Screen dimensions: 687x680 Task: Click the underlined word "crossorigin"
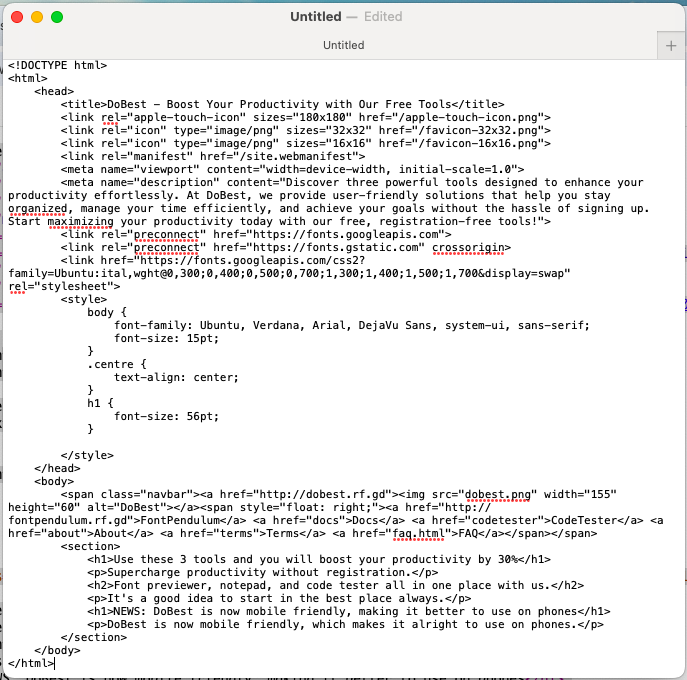click(470, 247)
